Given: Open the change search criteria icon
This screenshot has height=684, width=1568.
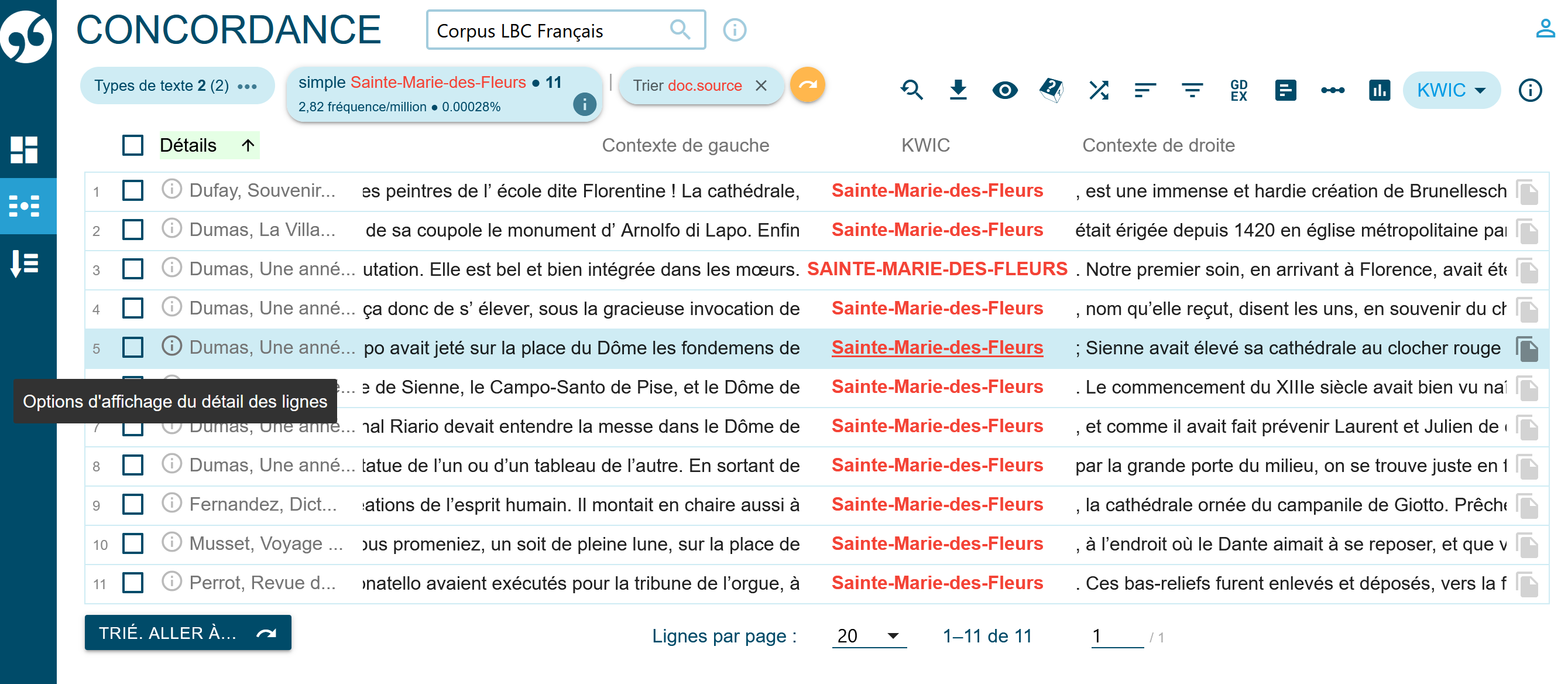Looking at the screenshot, I should coord(911,90).
